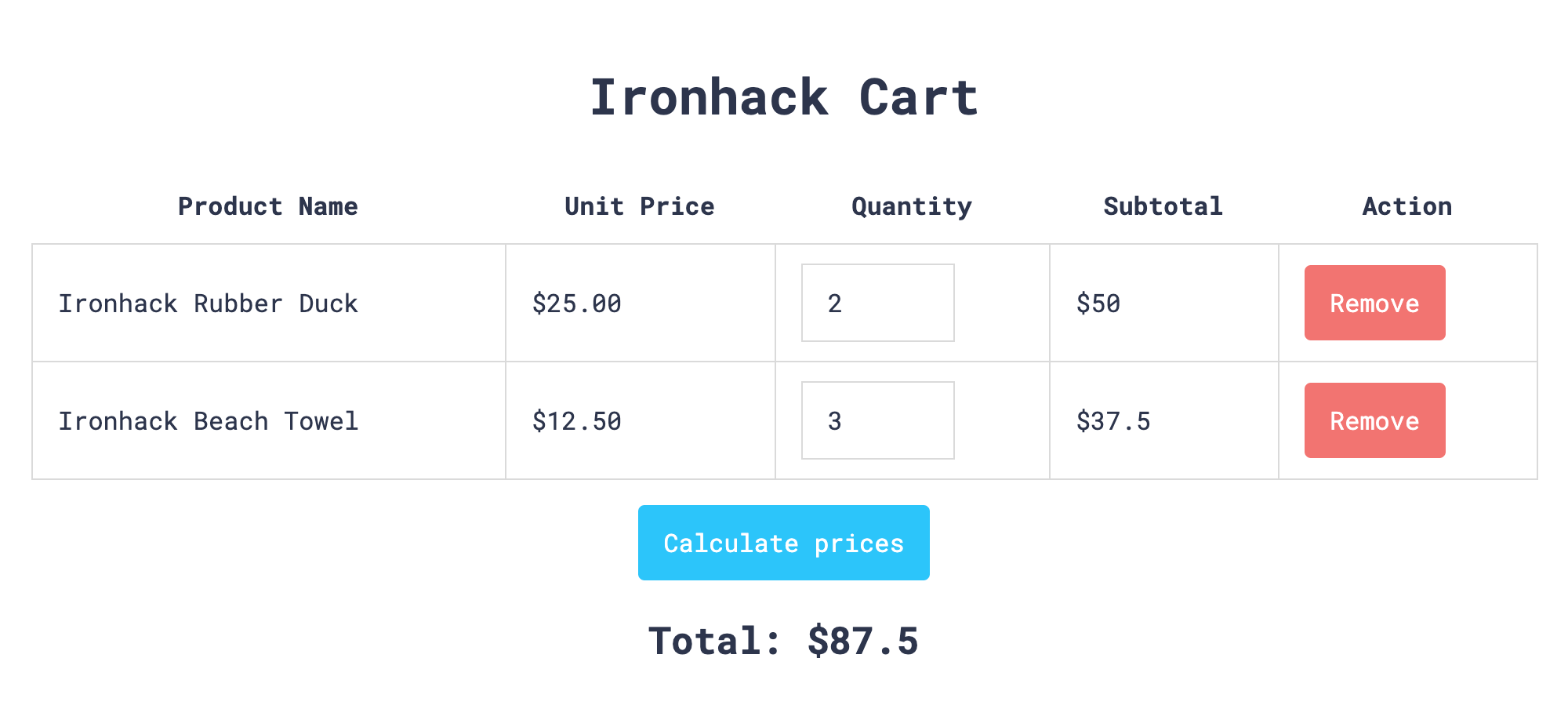The height and width of the screenshot is (709, 1568).
Task: Remove the Ironhack Beach Towel item
Action: (1374, 420)
